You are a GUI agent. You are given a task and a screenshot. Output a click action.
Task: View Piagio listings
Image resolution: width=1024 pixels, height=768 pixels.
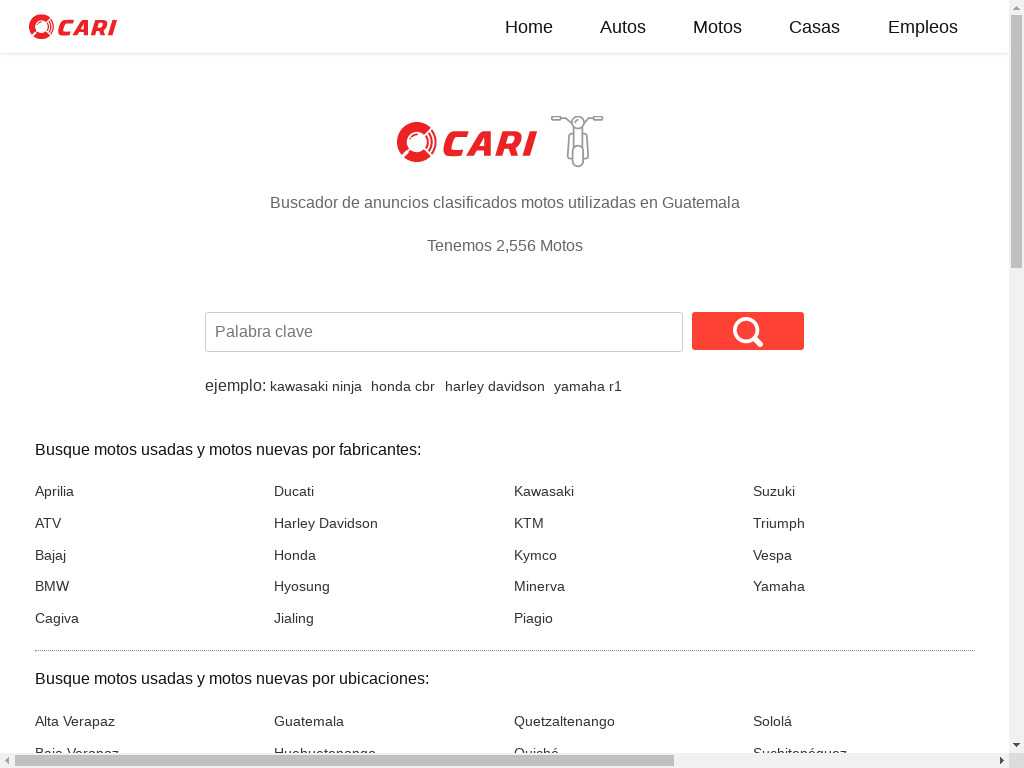[533, 618]
